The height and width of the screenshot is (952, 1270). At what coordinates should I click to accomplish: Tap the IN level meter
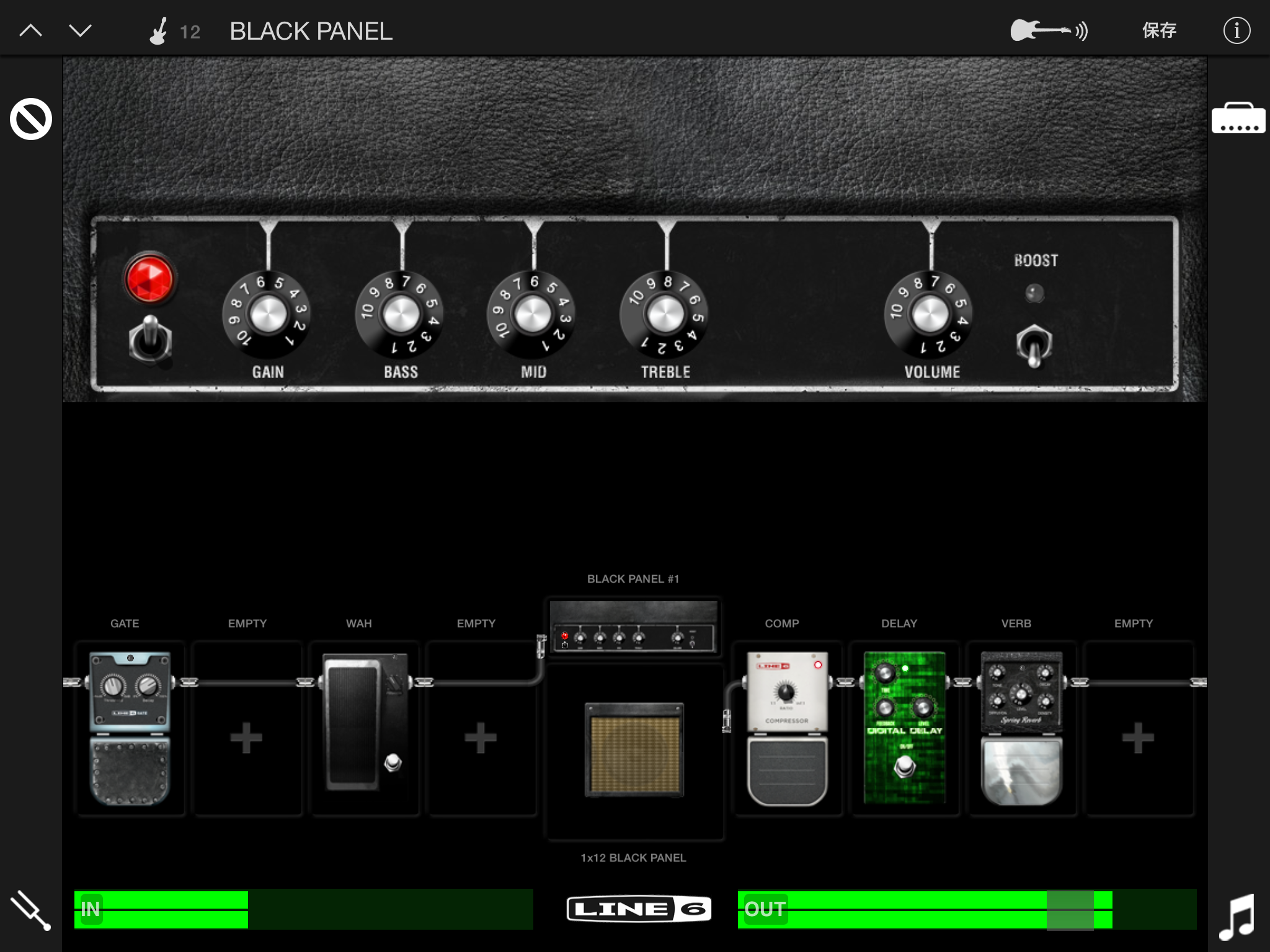303,909
